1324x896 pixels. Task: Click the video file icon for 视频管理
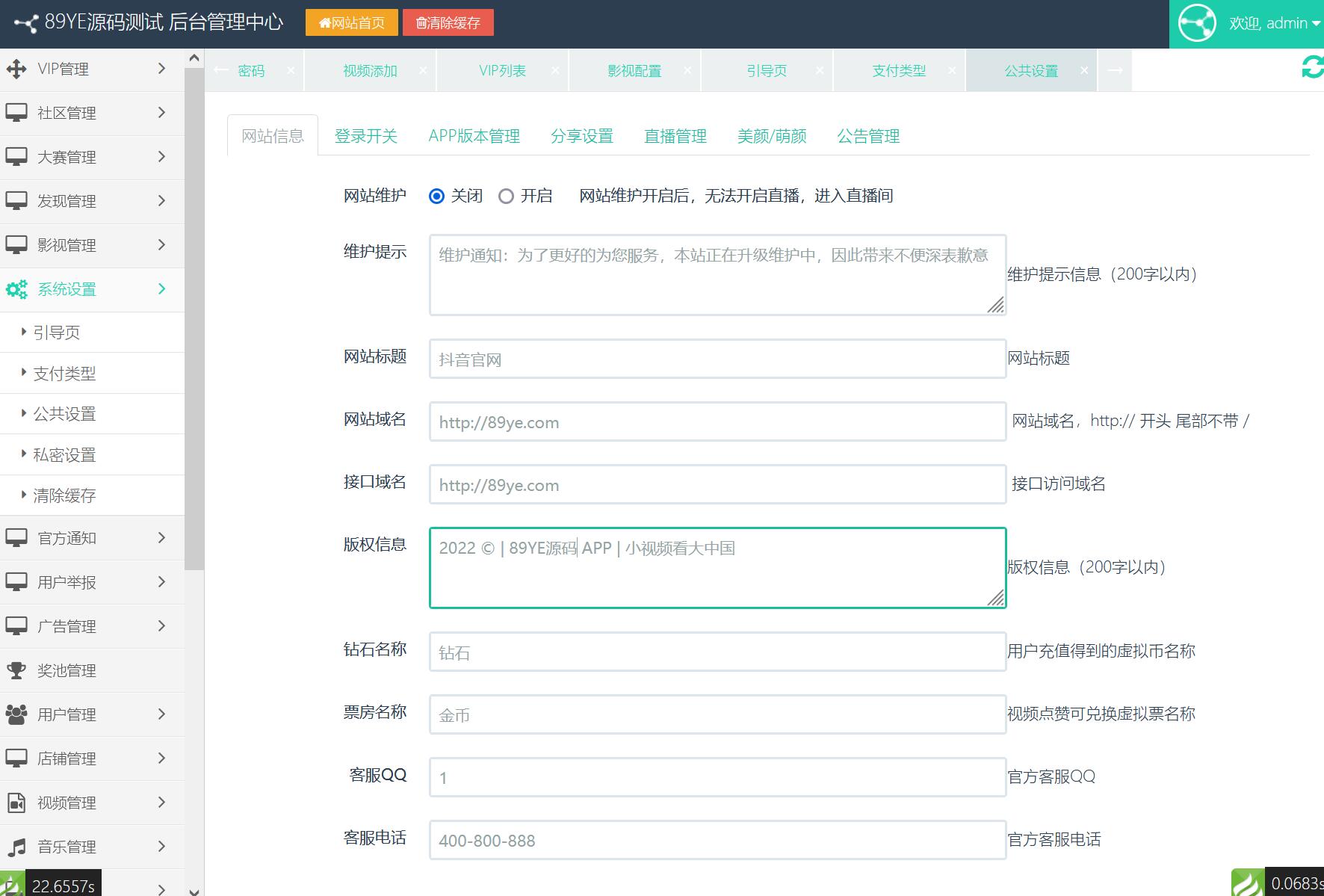pyautogui.click(x=16, y=803)
